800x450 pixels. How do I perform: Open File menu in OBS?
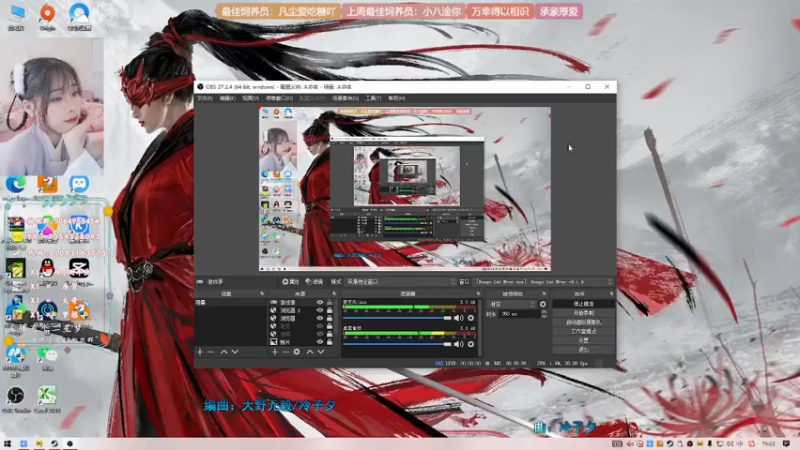[205, 98]
